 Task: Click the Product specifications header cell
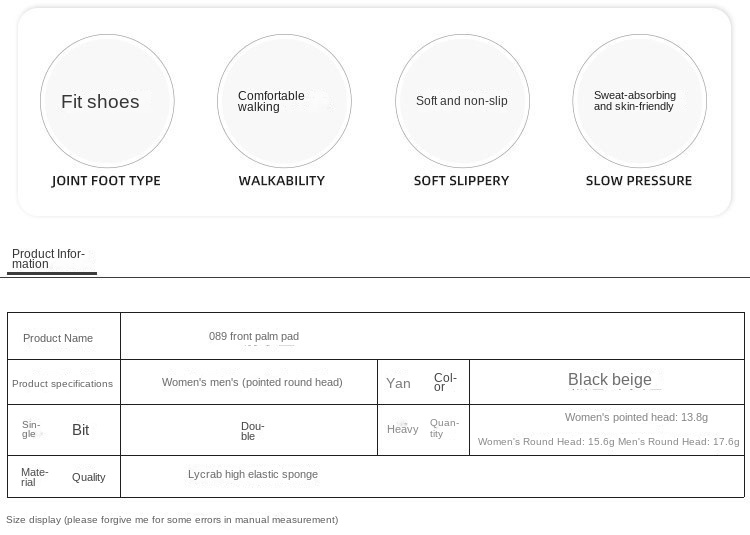pyautogui.click(x=63, y=383)
